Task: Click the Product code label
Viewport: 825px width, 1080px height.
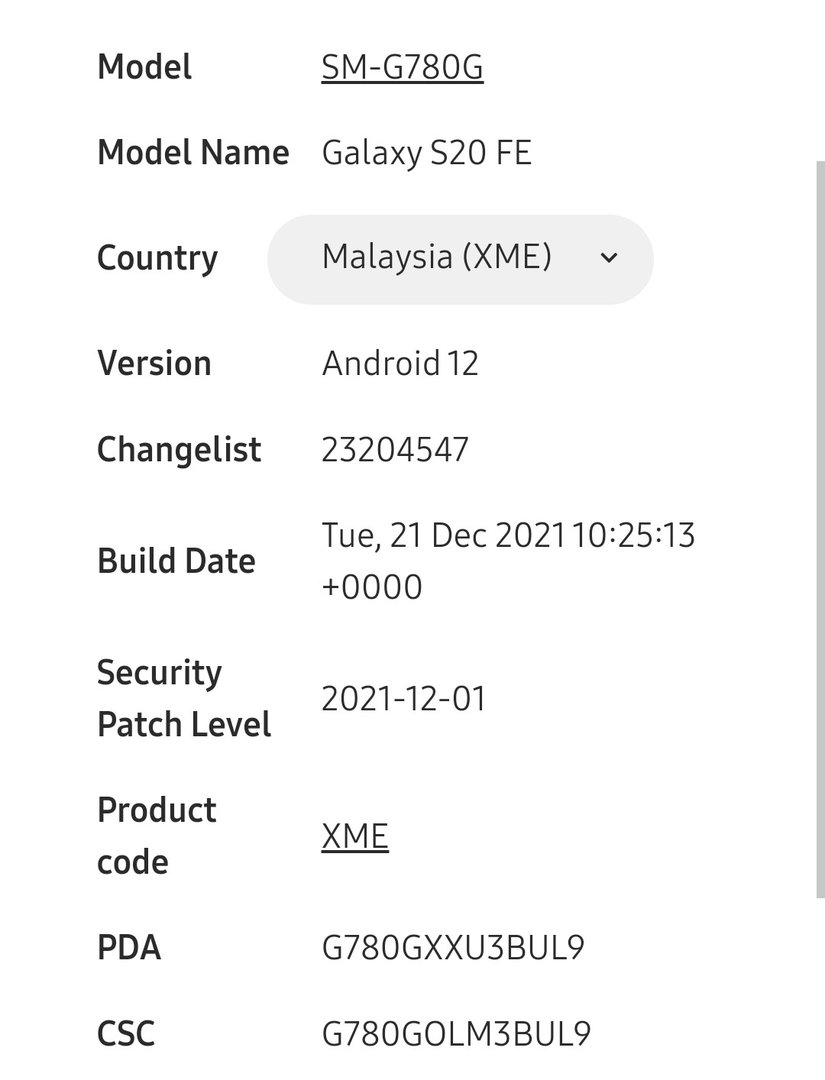Action: pos(157,835)
